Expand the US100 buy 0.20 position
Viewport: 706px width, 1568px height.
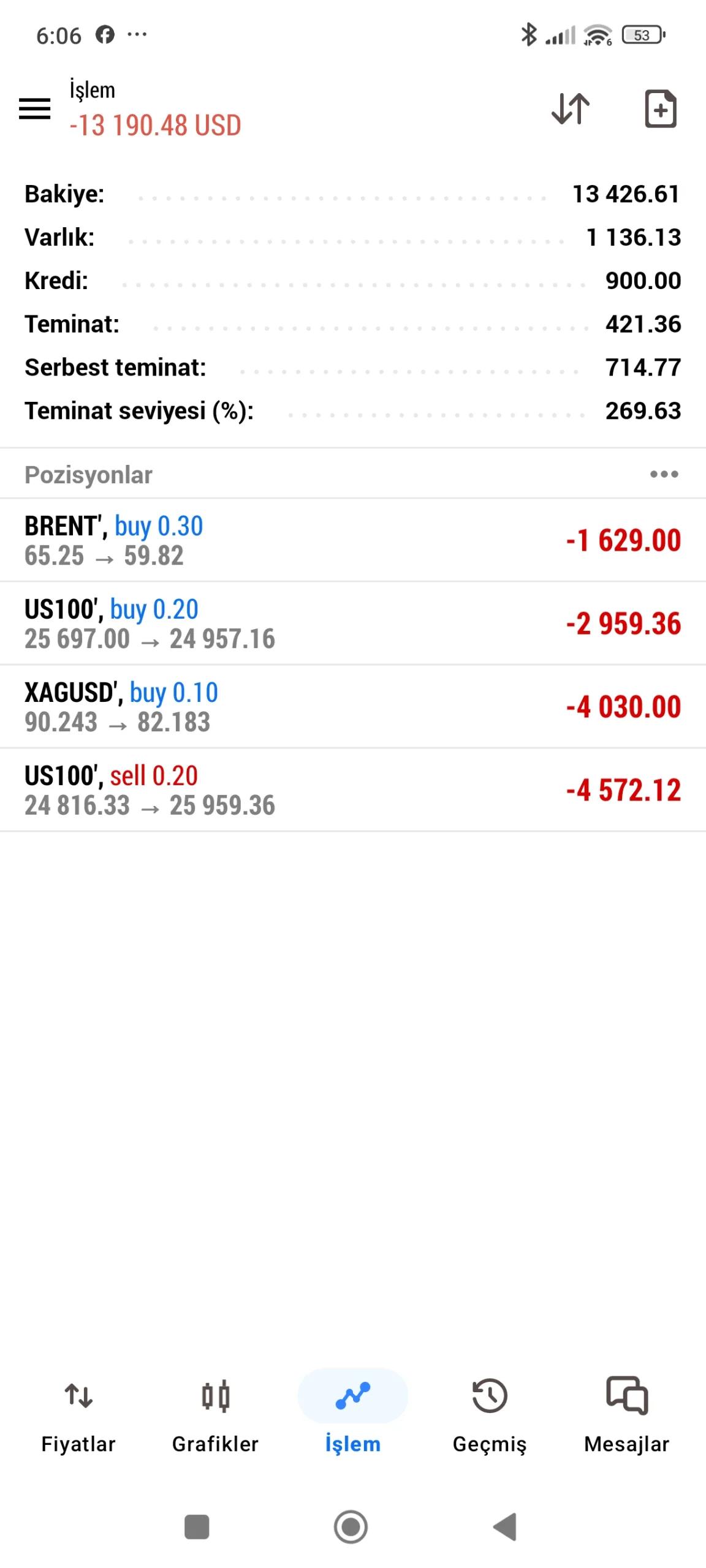click(x=353, y=624)
